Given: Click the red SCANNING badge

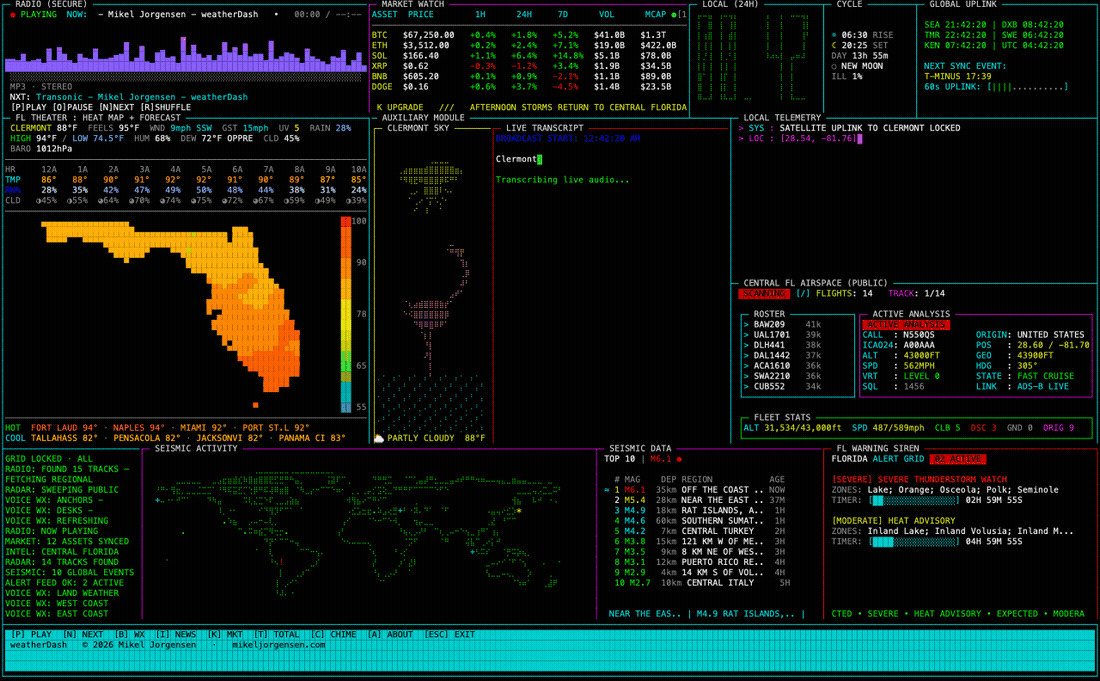Looking at the screenshot, I should pyautogui.click(x=764, y=294).
